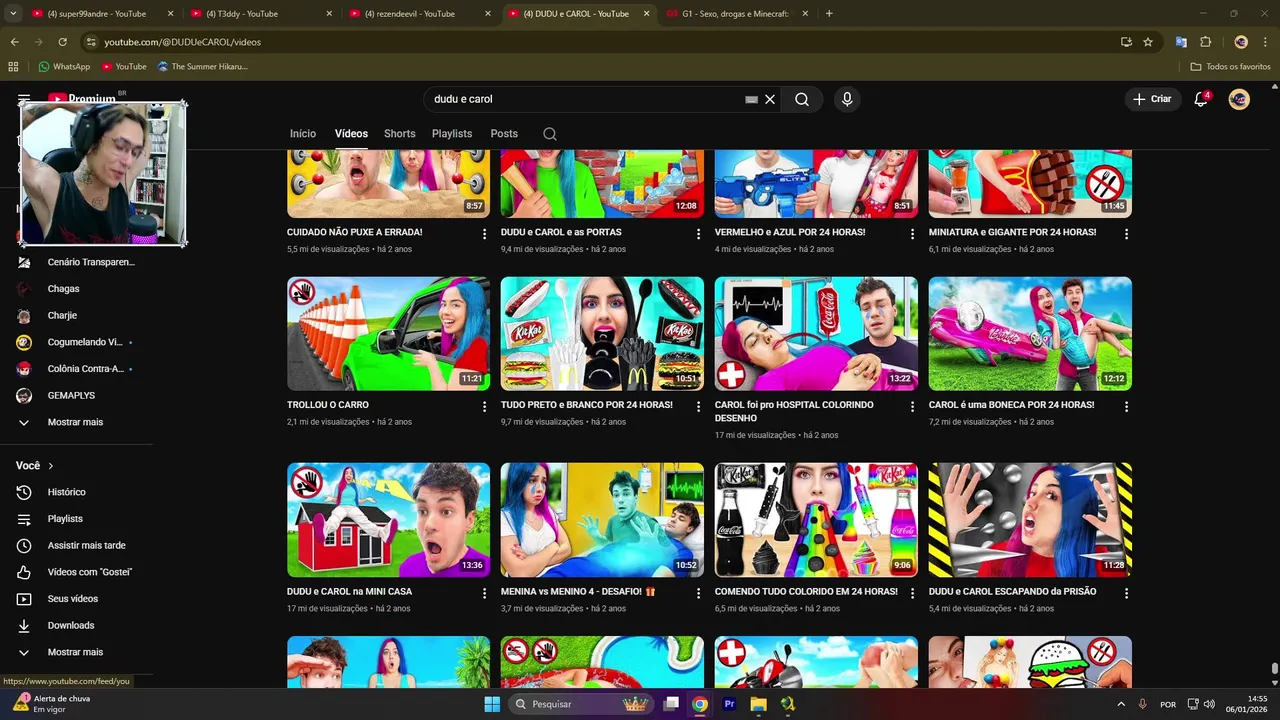Switch to the Início channel tab
This screenshot has width=1280, height=720.
coord(303,134)
